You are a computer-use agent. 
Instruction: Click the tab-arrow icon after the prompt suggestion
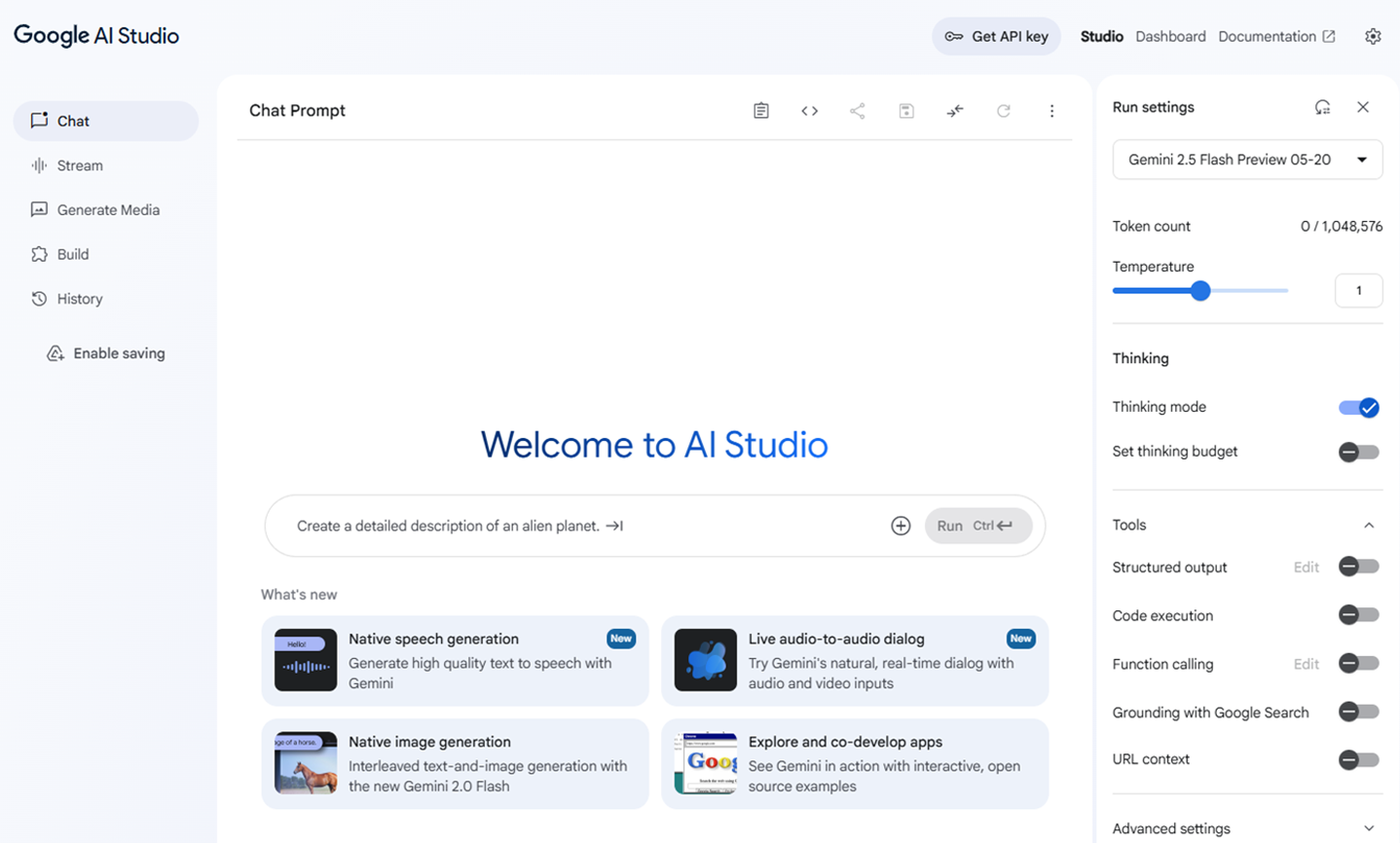pos(614,526)
